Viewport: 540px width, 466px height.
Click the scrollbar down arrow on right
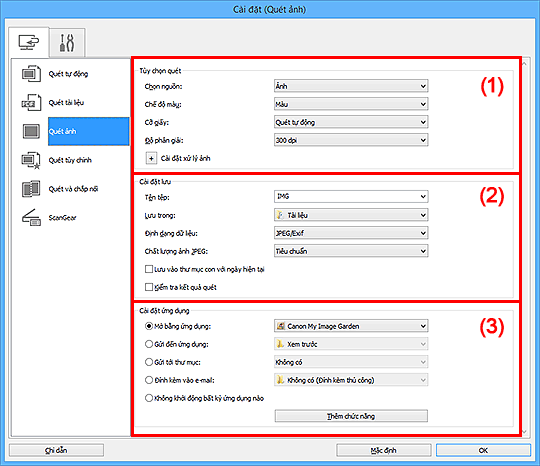(525, 432)
